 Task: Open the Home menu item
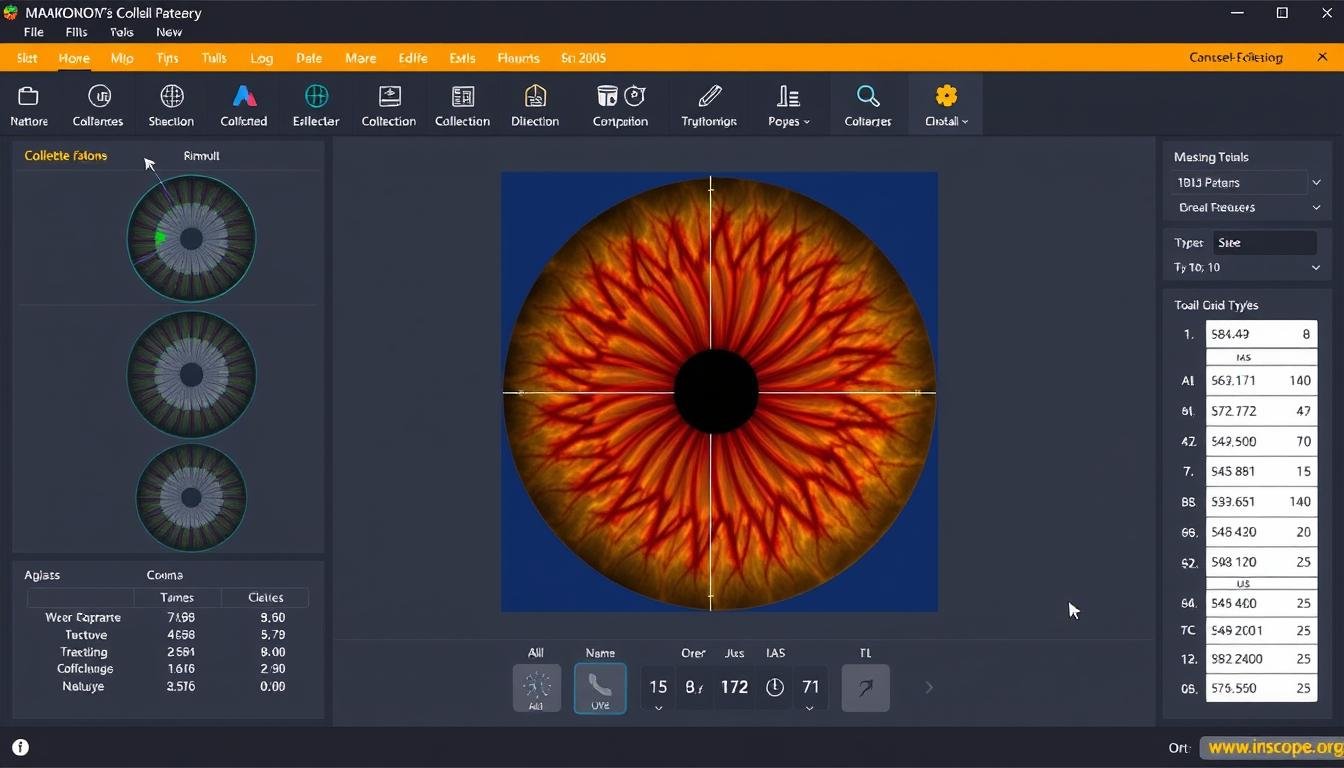click(x=73, y=57)
